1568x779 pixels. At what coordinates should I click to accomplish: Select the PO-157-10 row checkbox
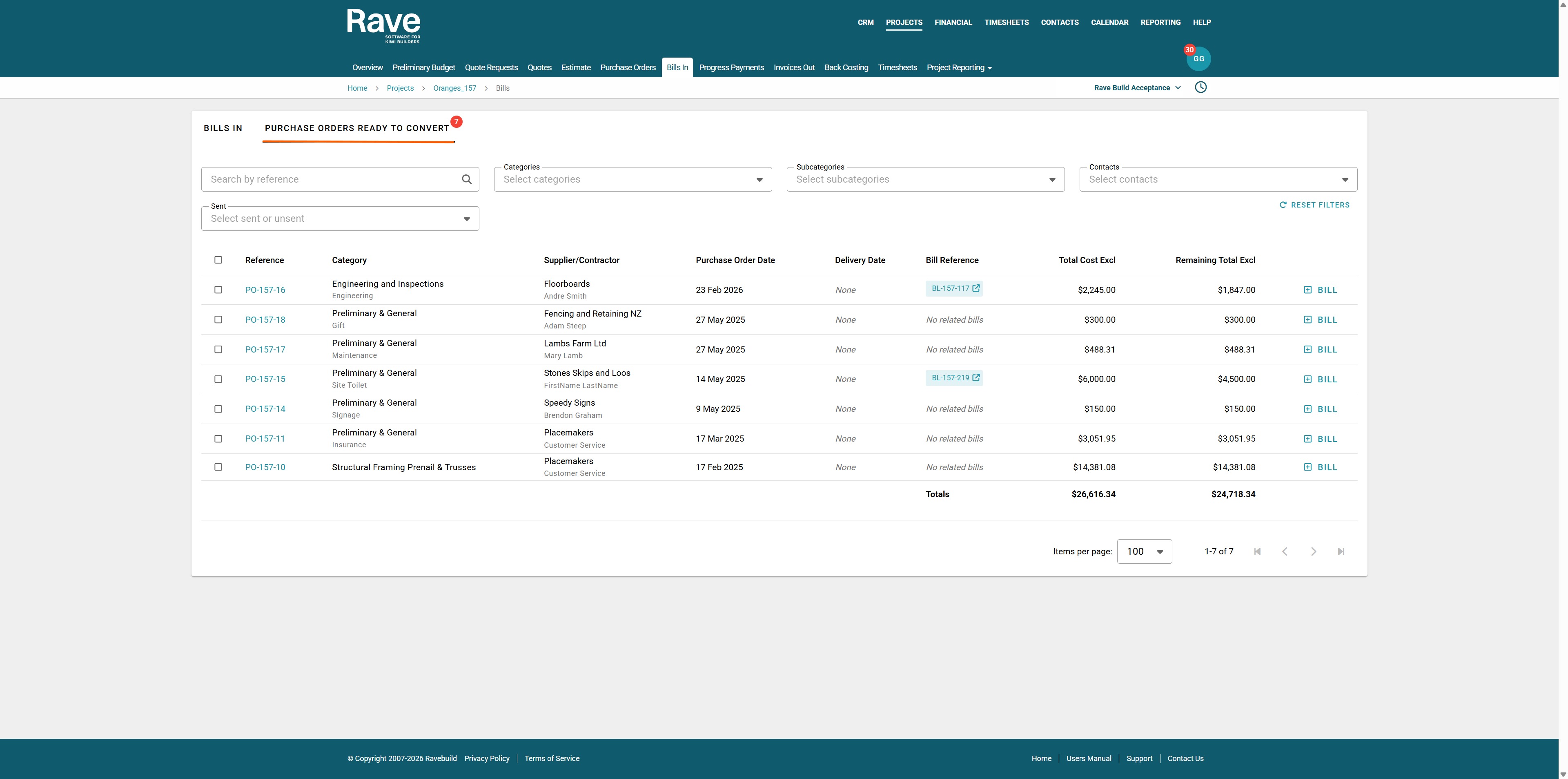[x=218, y=467]
